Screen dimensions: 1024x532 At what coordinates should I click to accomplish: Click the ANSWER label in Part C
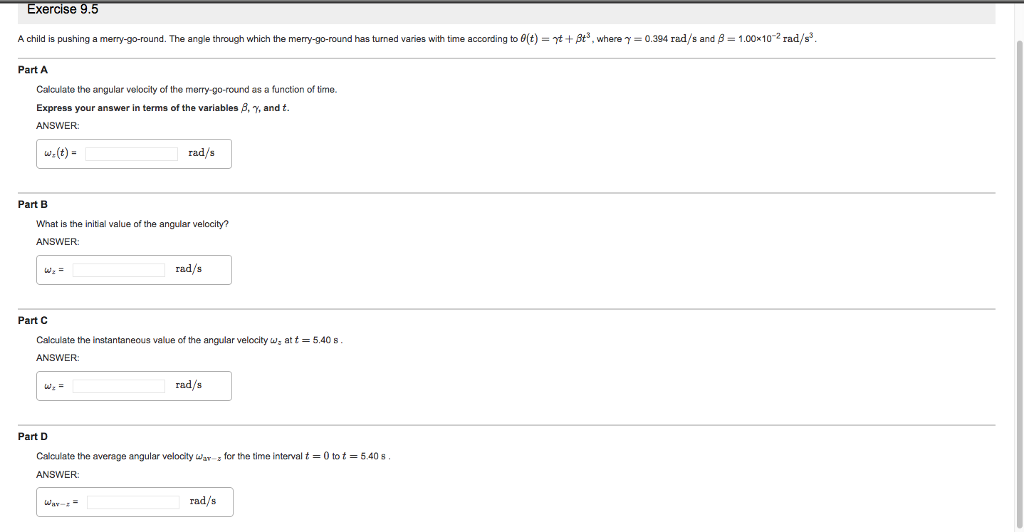[57, 357]
